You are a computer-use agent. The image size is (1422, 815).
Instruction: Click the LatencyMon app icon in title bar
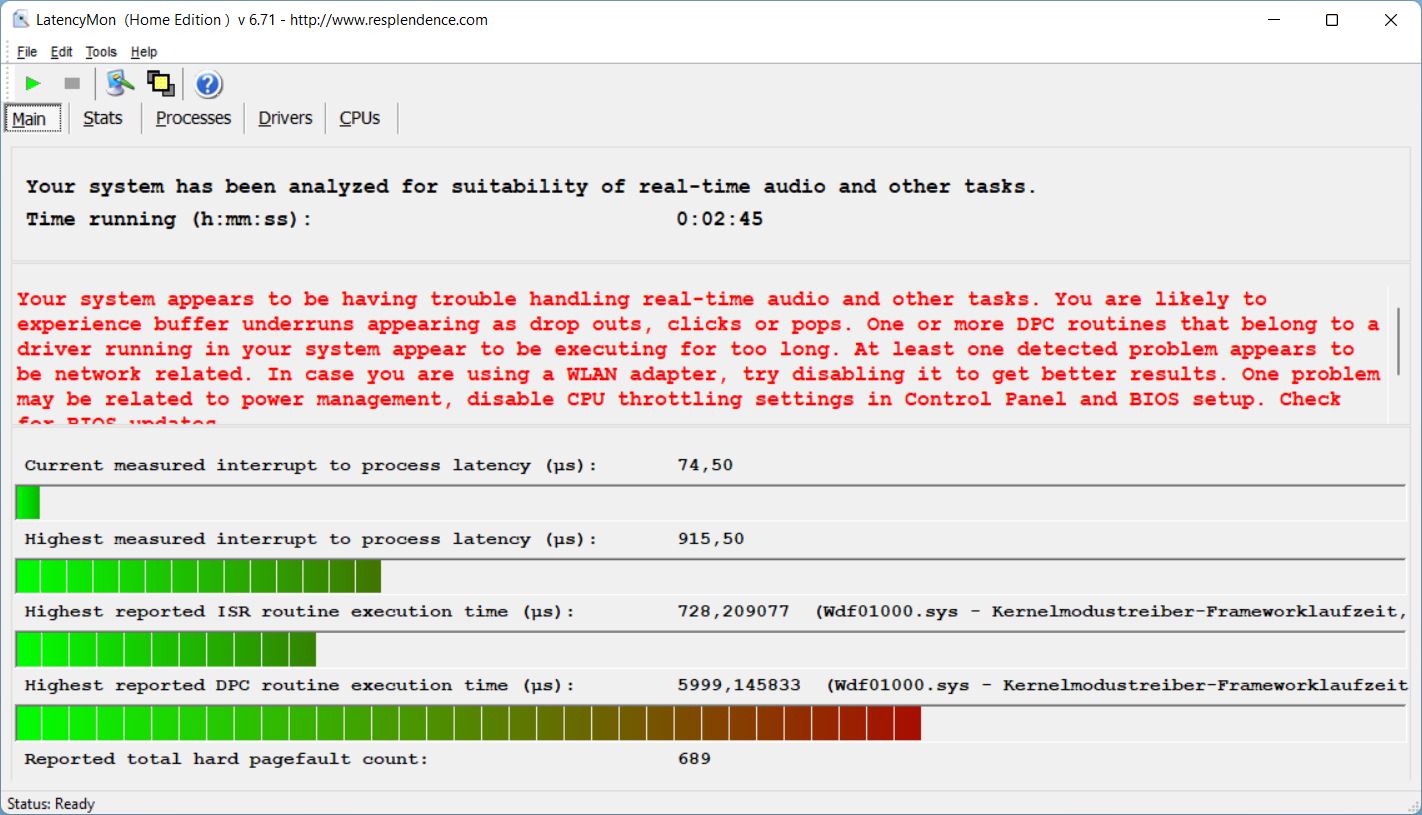coord(19,20)
